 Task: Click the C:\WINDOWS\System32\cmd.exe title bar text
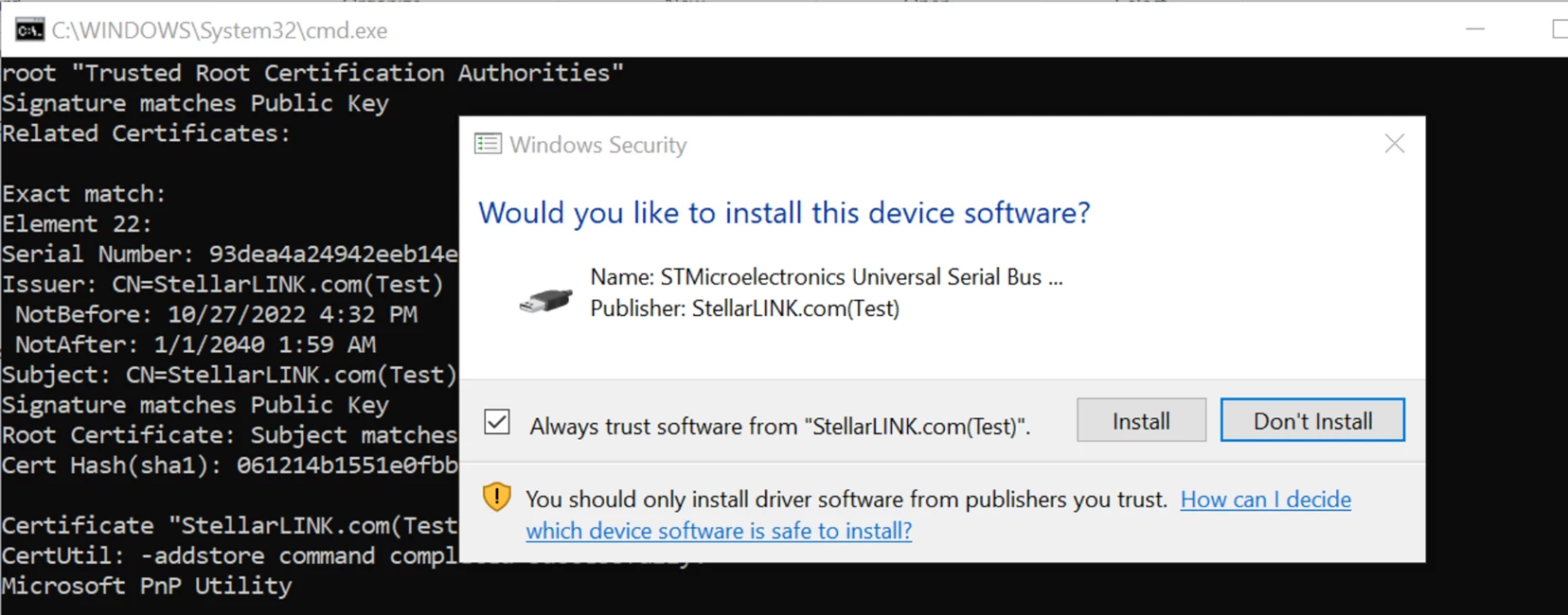[x=220, y=30]
